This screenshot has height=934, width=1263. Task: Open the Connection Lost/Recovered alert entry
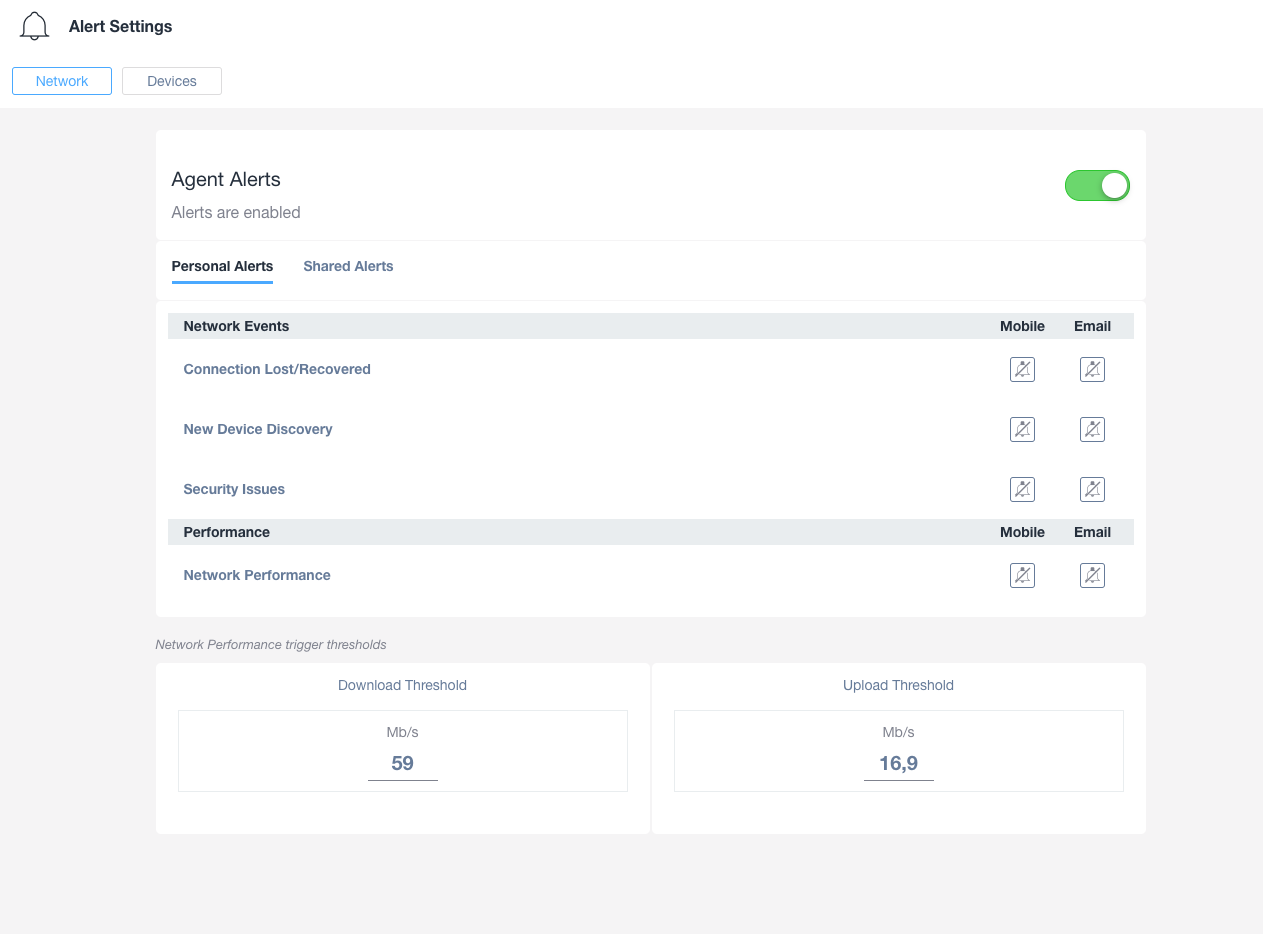click(277, 369)
